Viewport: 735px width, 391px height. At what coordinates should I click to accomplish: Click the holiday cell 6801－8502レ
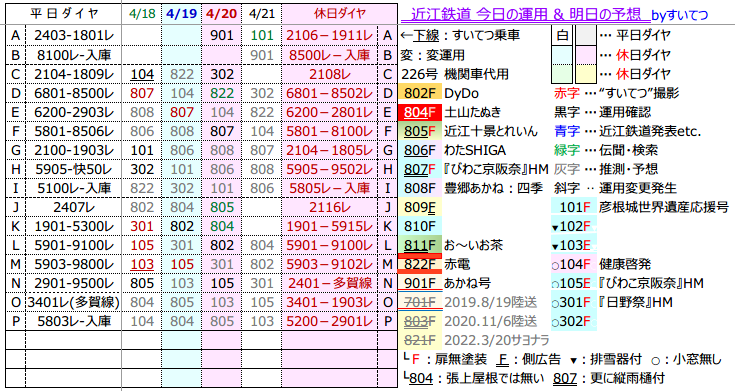click(330, 93)
